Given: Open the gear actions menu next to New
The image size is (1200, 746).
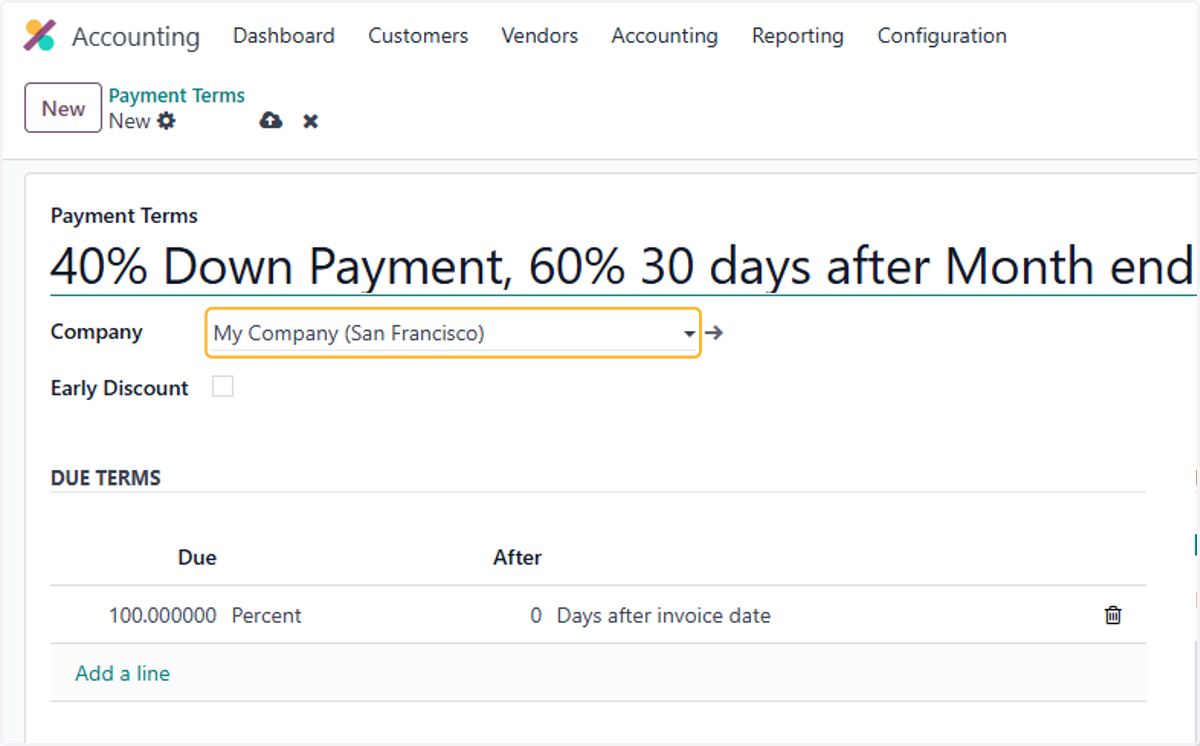Looking at the screenshot, I should pos(166,121).
